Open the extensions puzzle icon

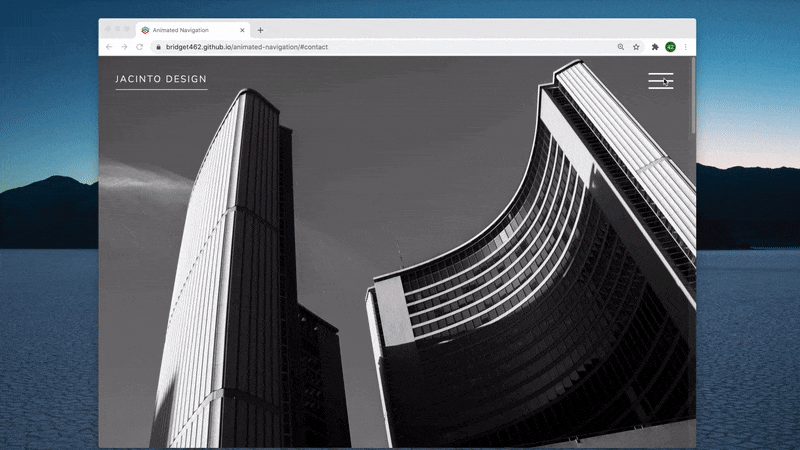[x=655, y=47]
